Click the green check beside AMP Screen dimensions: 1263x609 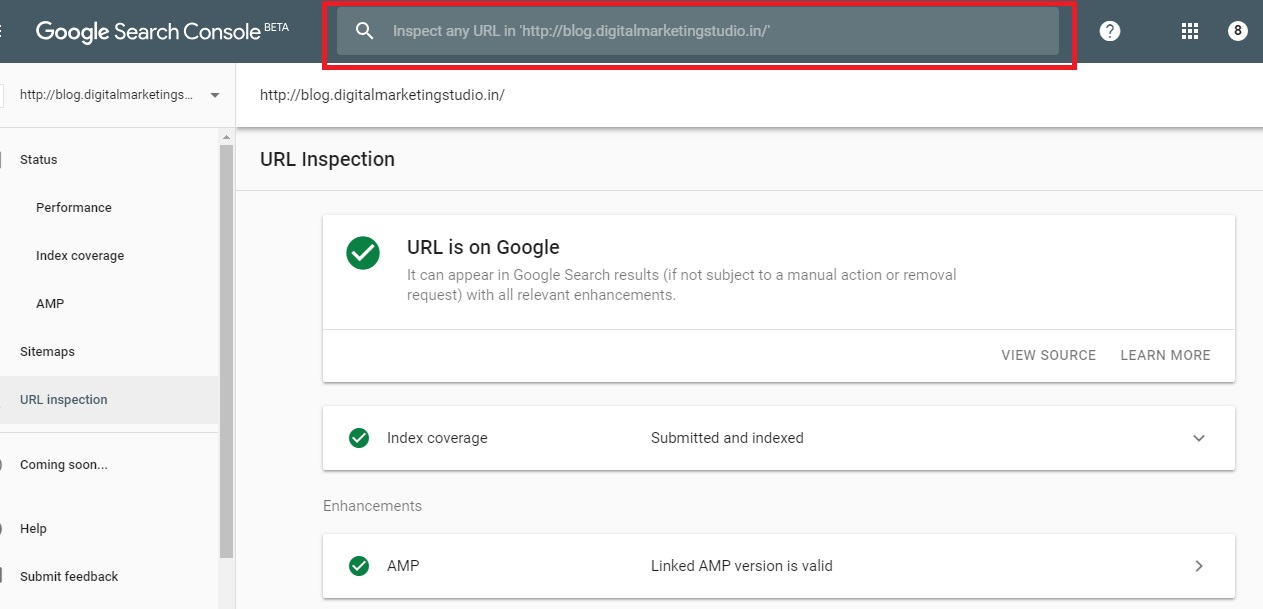point(359,566)
